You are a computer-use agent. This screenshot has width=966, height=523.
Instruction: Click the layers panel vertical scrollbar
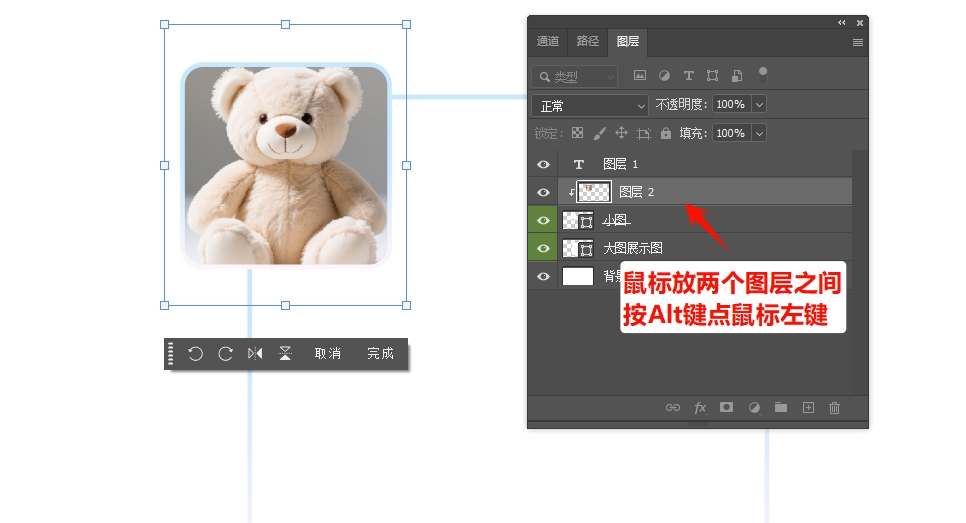[x=860, y=272]
